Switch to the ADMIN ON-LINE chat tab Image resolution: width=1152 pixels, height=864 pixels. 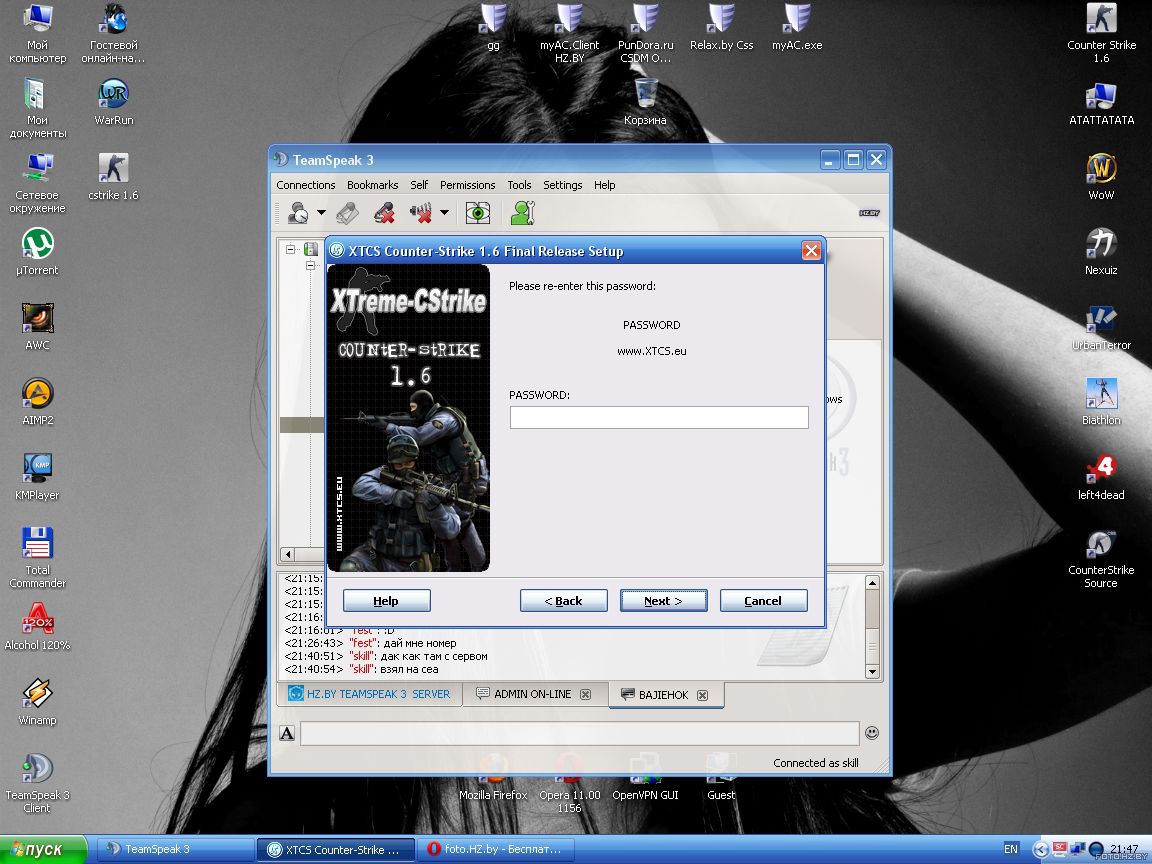click(x=533, y=694)
